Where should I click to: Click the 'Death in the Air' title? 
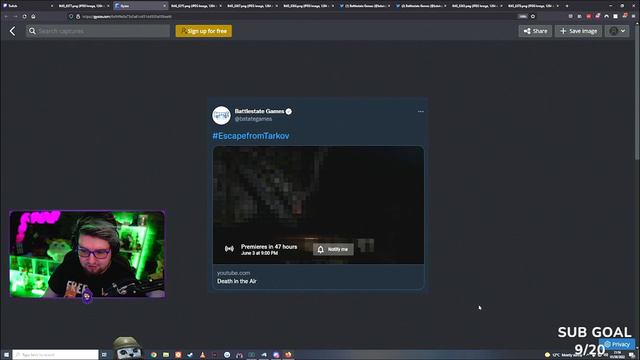(237, 281)
